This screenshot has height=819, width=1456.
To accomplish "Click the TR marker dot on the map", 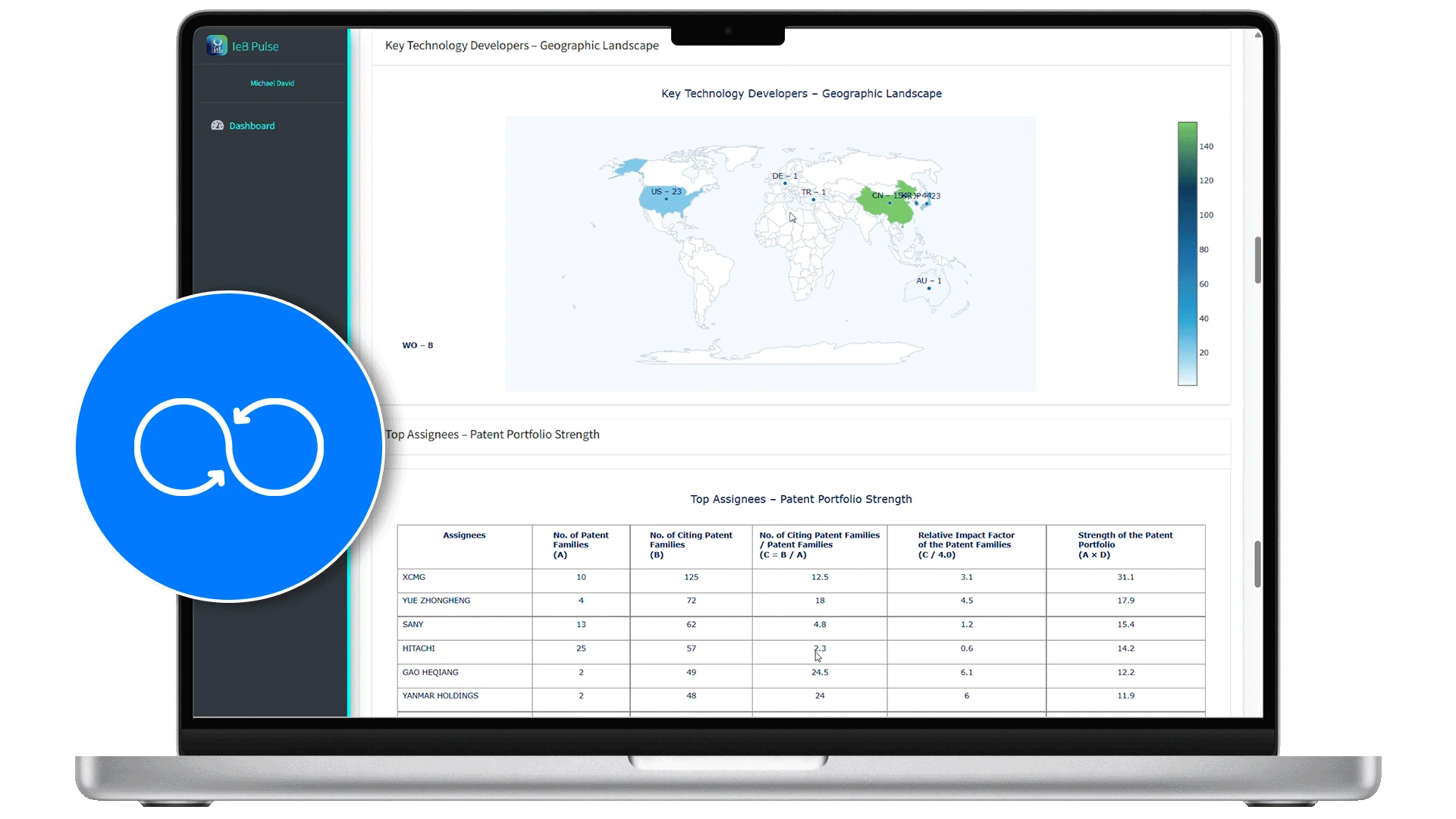I will pos(814,200).
